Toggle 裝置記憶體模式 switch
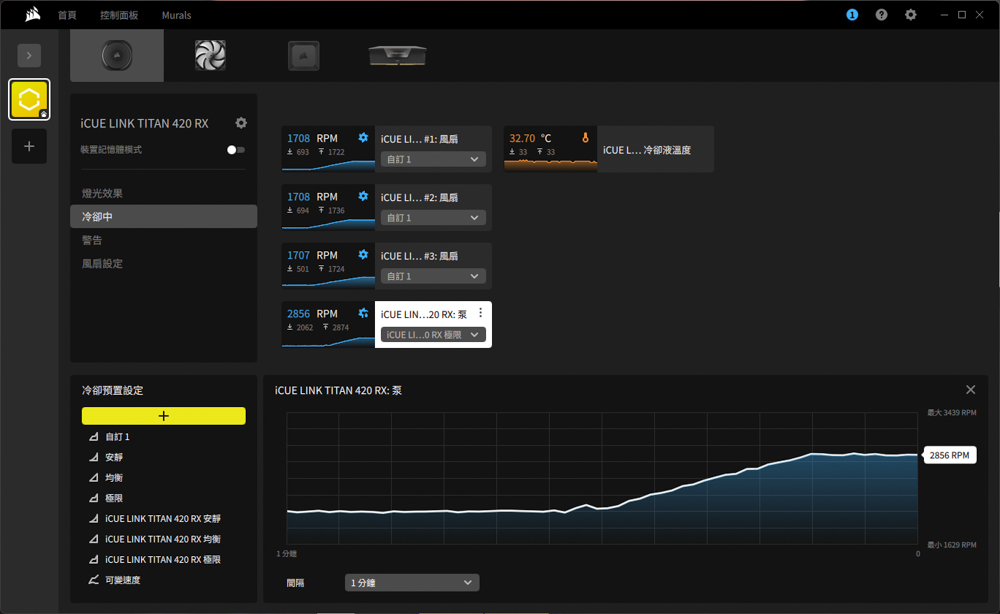This screenshot has height=614, width=1000. [235, 150]
